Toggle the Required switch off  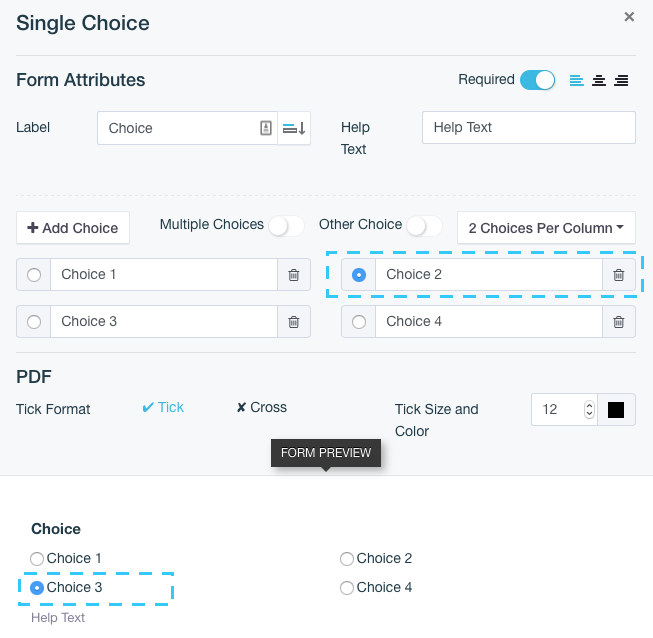click(537, 80)
